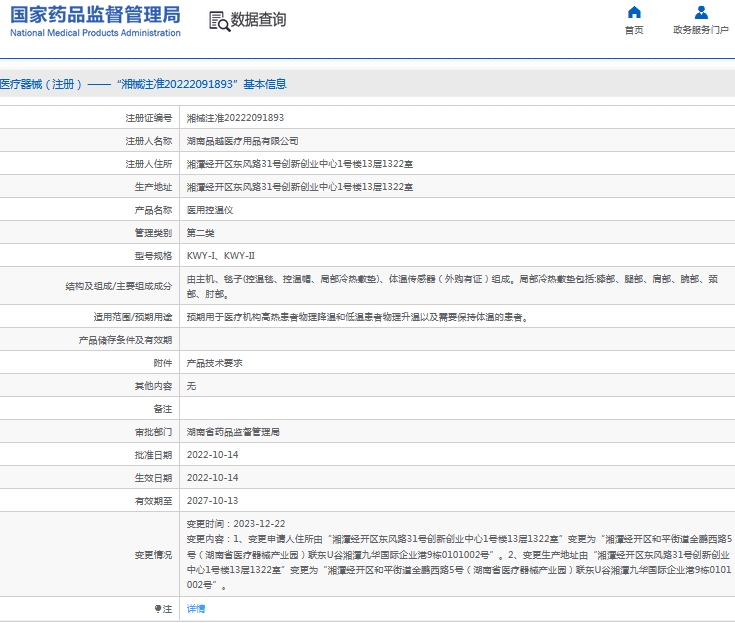The image size is (735, 623).
Task: Click the 生效日期 label
Action: [x=153, y=478]
